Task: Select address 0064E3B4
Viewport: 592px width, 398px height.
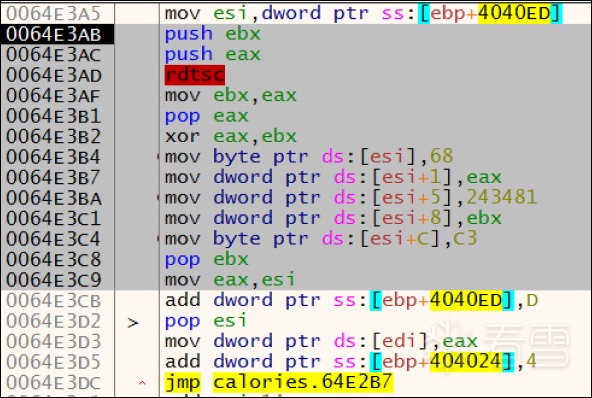Action: coord(54,157)
